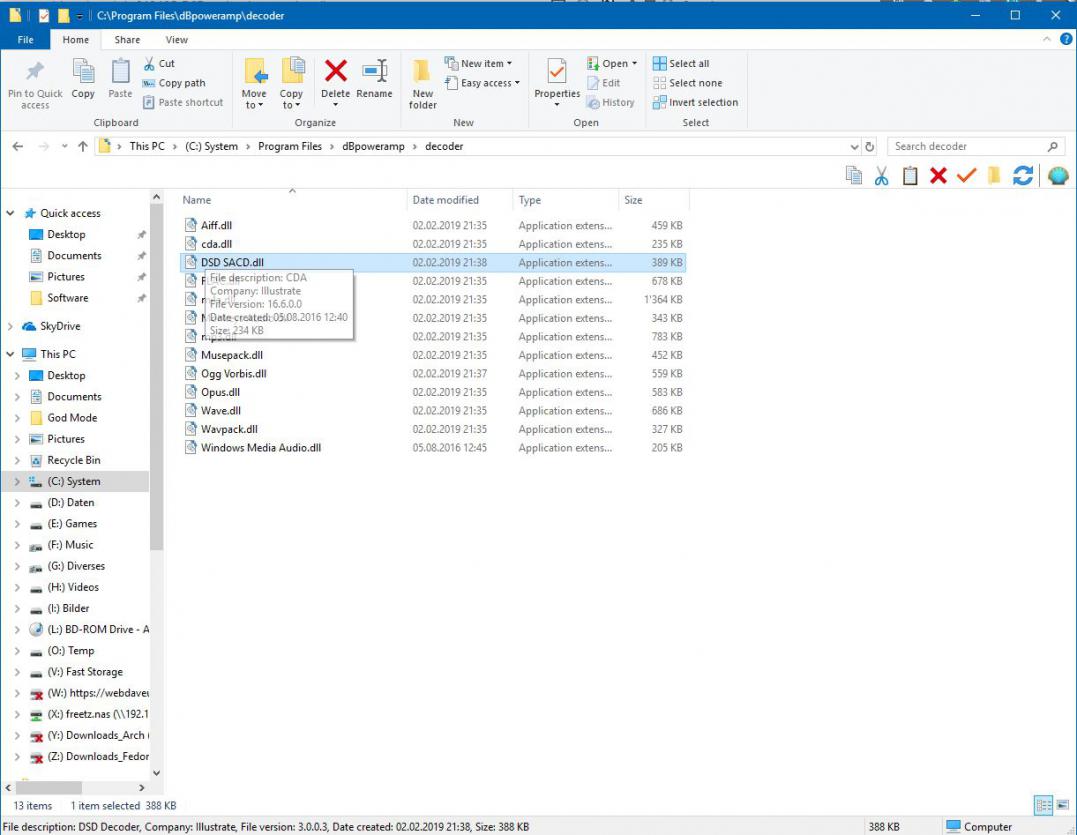Expand the (D:) Daten drive tree
Viewport: 1077px width, 835px height.
[17, 503]
